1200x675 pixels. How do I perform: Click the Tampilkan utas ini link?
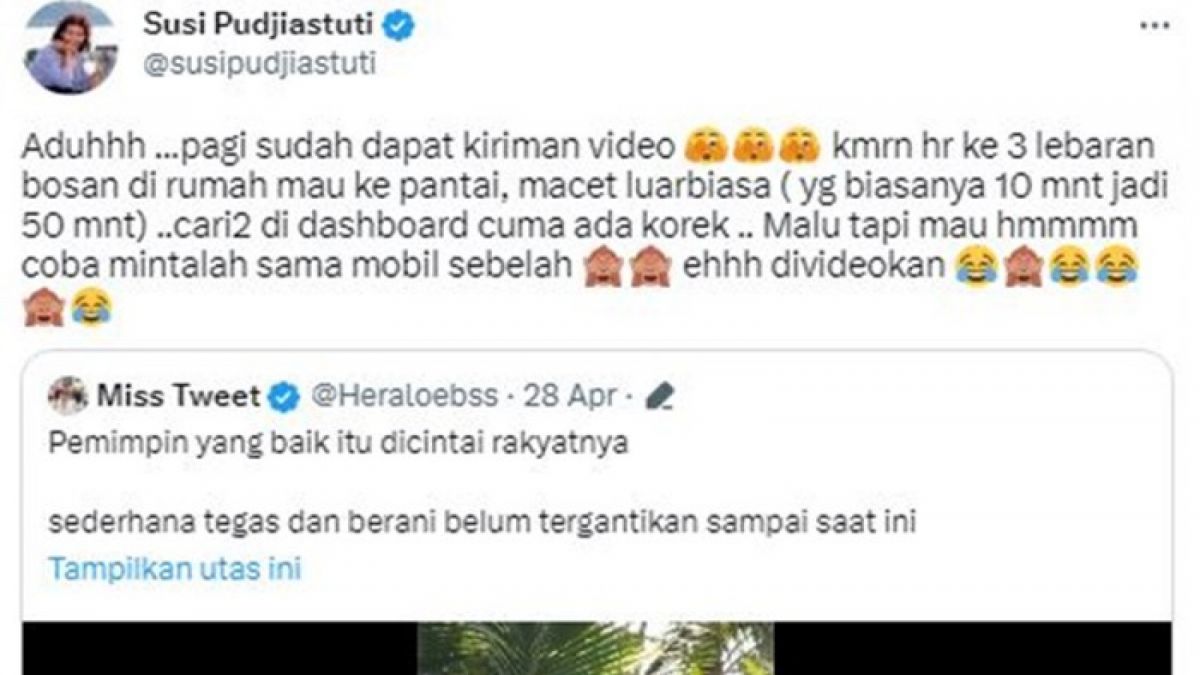pyautogui.click(x=175, y=569)
